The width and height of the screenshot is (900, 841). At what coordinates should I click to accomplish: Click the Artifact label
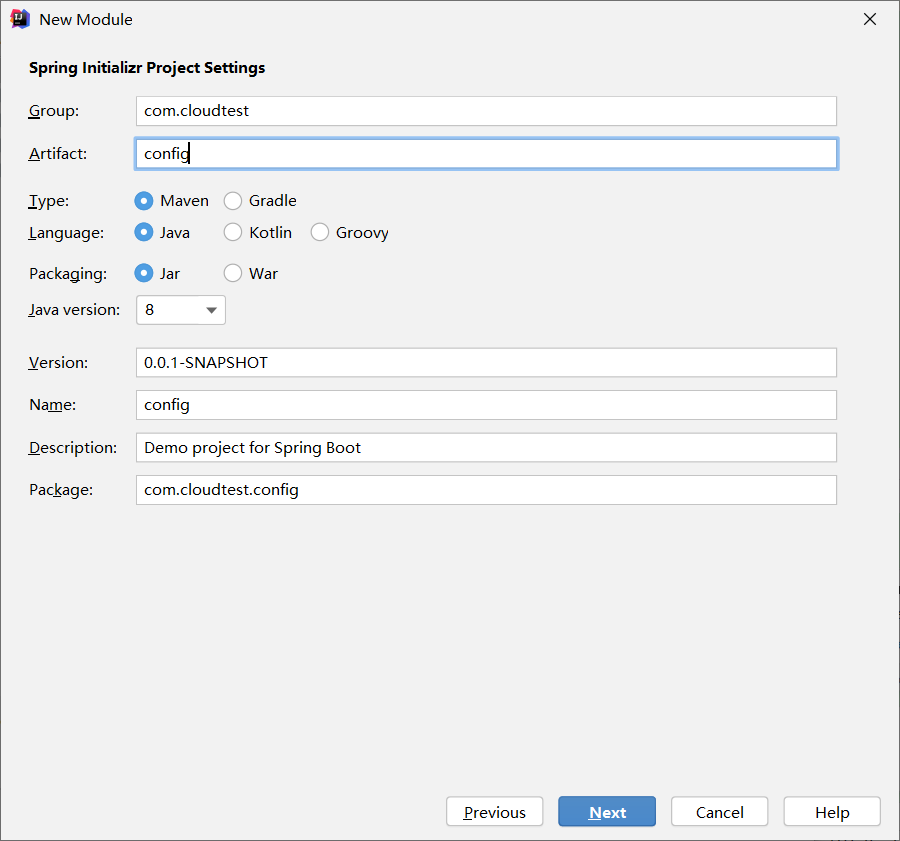[58, 153]
